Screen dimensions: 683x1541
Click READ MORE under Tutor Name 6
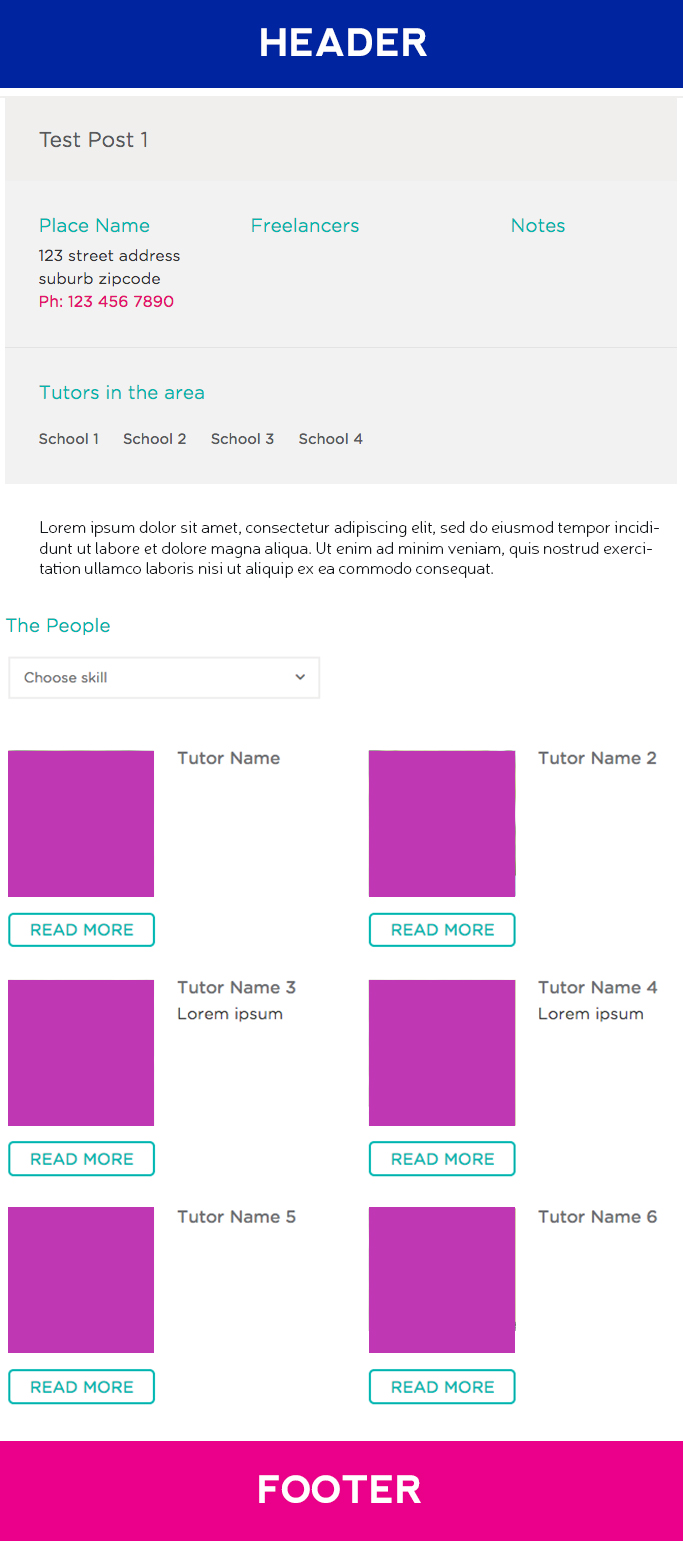pyautogui.click(x=442, y=1387)
